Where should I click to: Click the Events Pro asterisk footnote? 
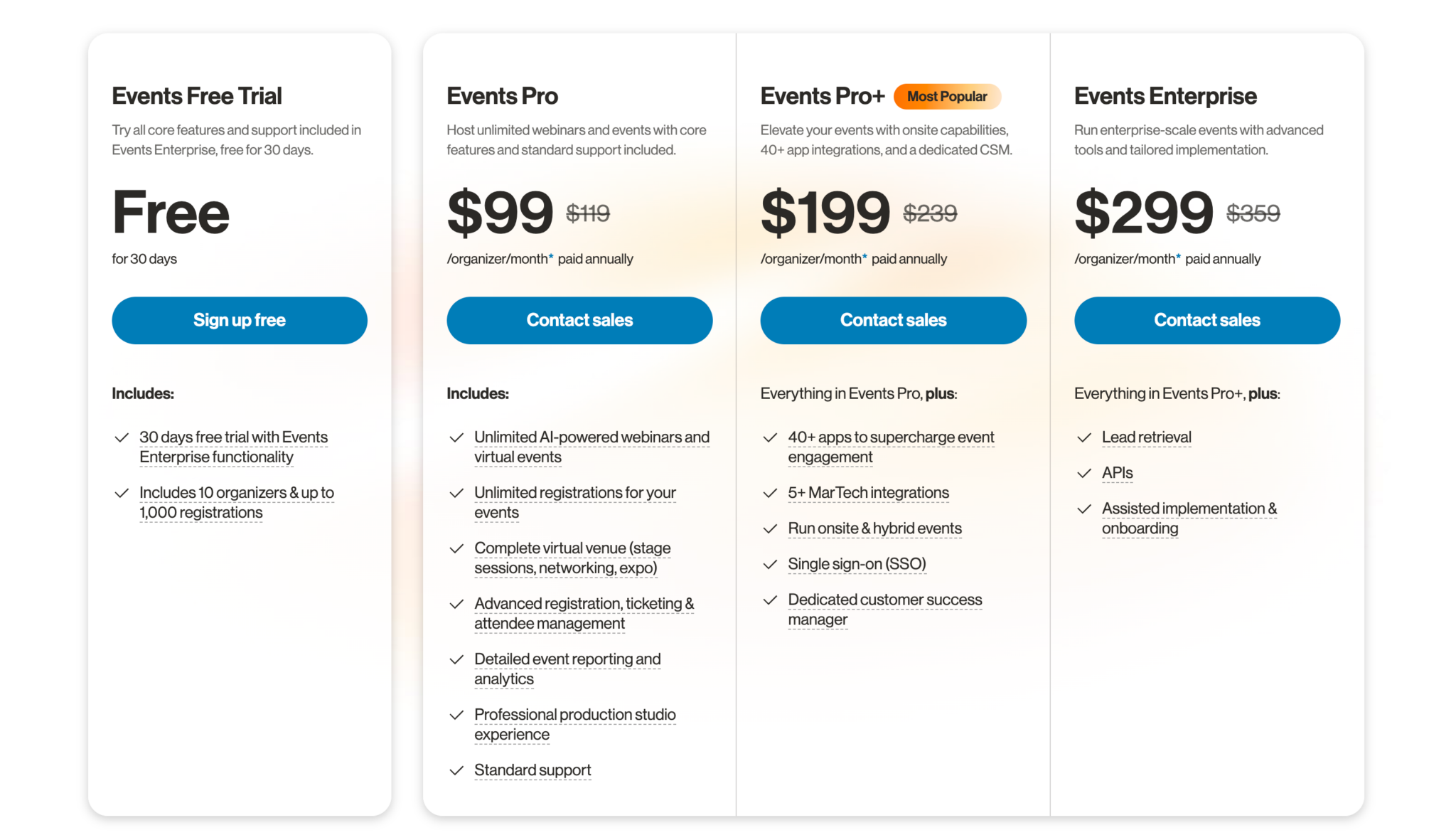(x=551, y=257)
